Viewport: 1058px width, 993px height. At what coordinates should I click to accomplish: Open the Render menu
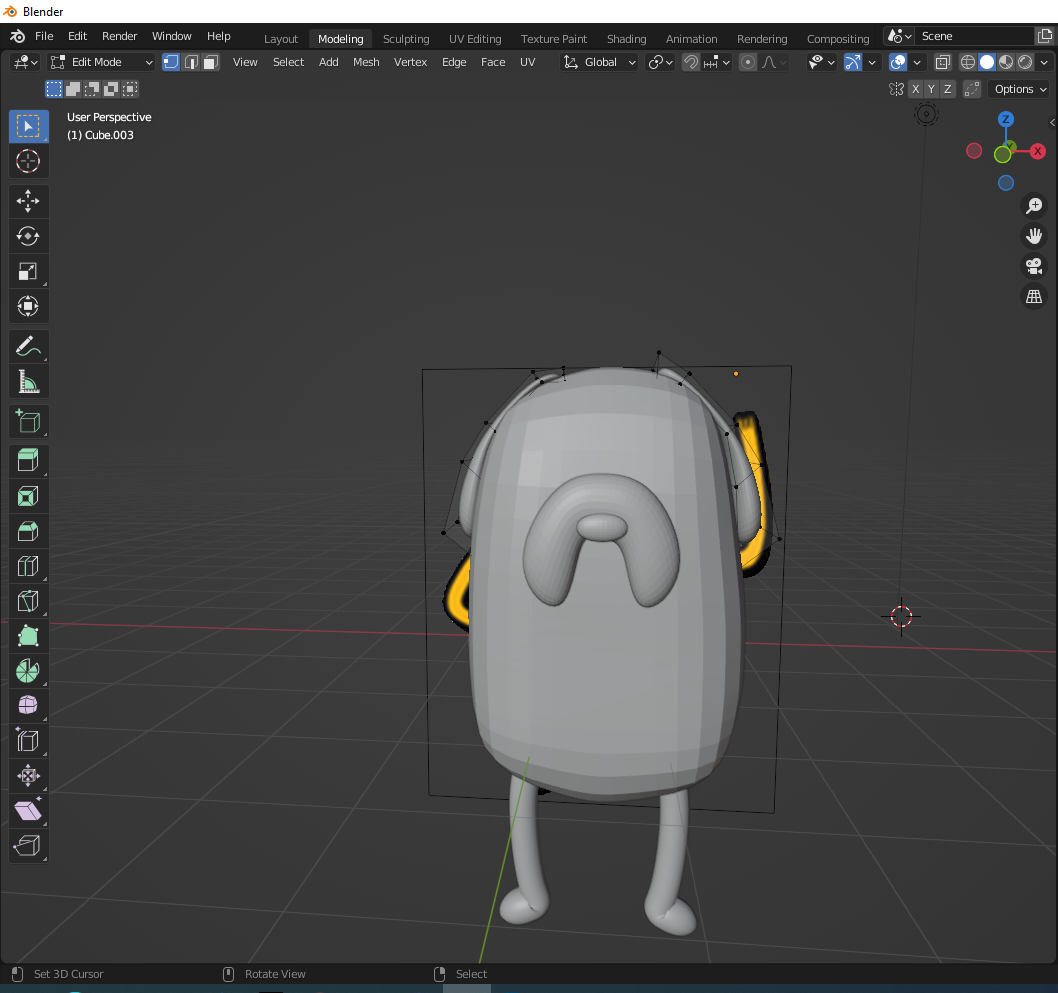(x=119, y=36)
